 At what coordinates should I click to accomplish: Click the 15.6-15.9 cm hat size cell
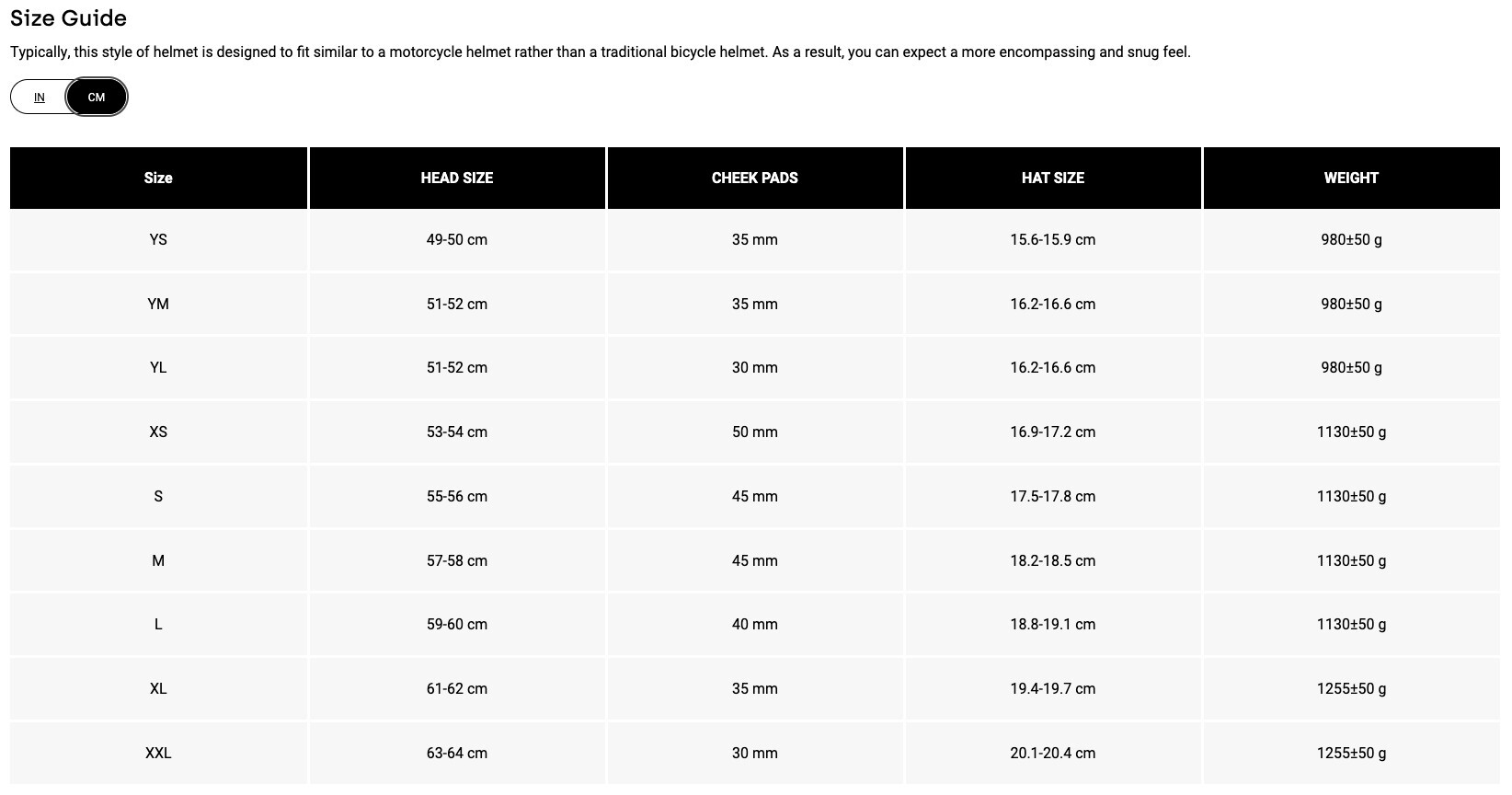(x=1053, y=240)
